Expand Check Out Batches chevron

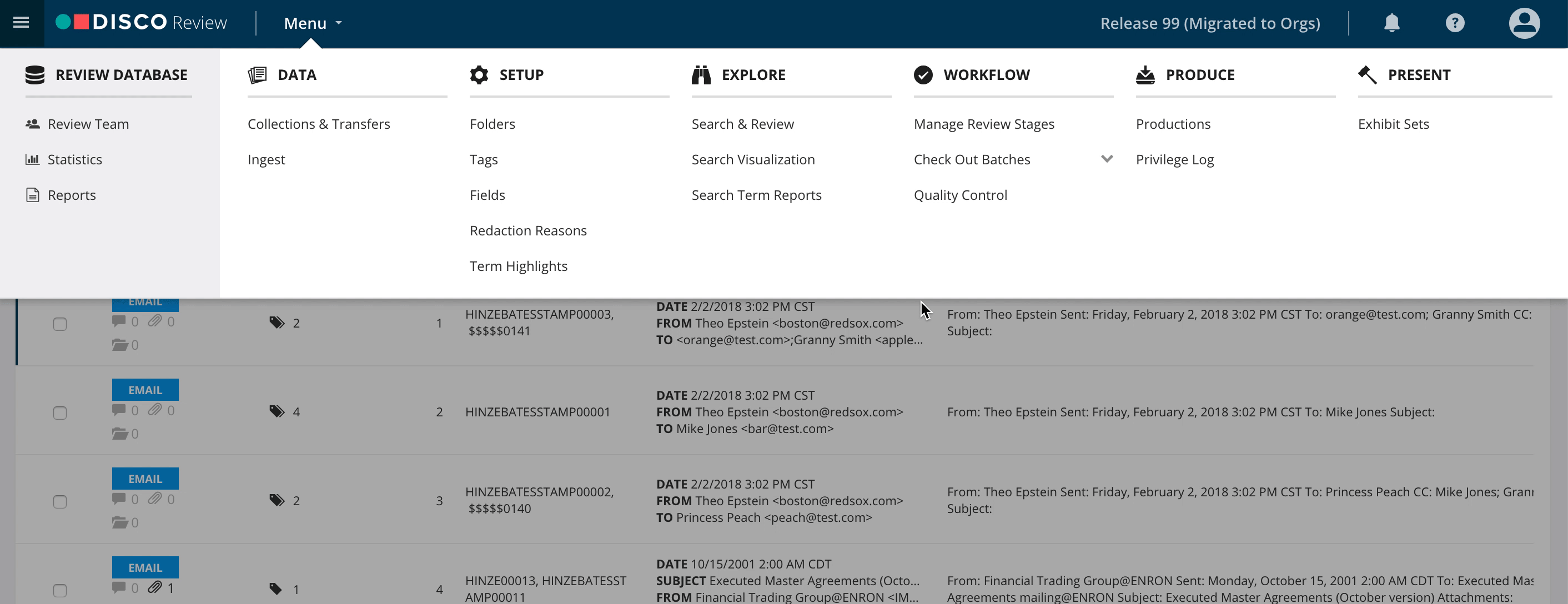tap(1107, 159)
